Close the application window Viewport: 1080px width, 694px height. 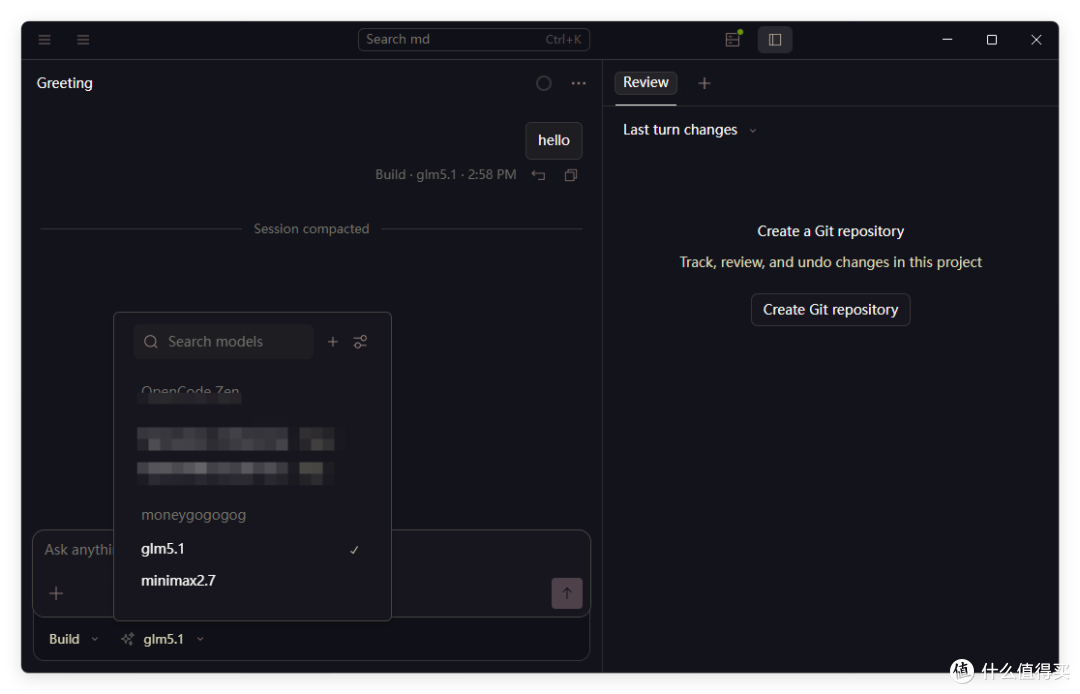pyautogui.click(x=1036, y=40)
